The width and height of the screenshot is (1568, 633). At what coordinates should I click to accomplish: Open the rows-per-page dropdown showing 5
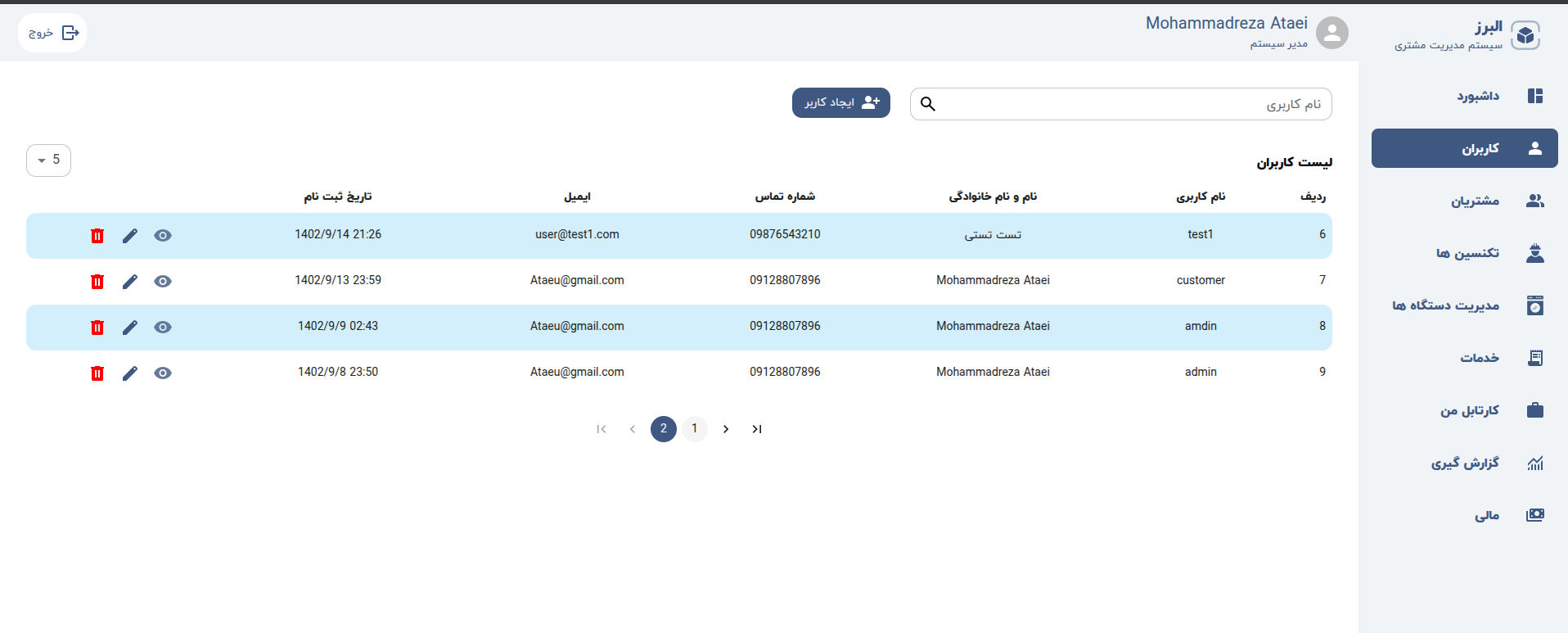click(48, 161)
